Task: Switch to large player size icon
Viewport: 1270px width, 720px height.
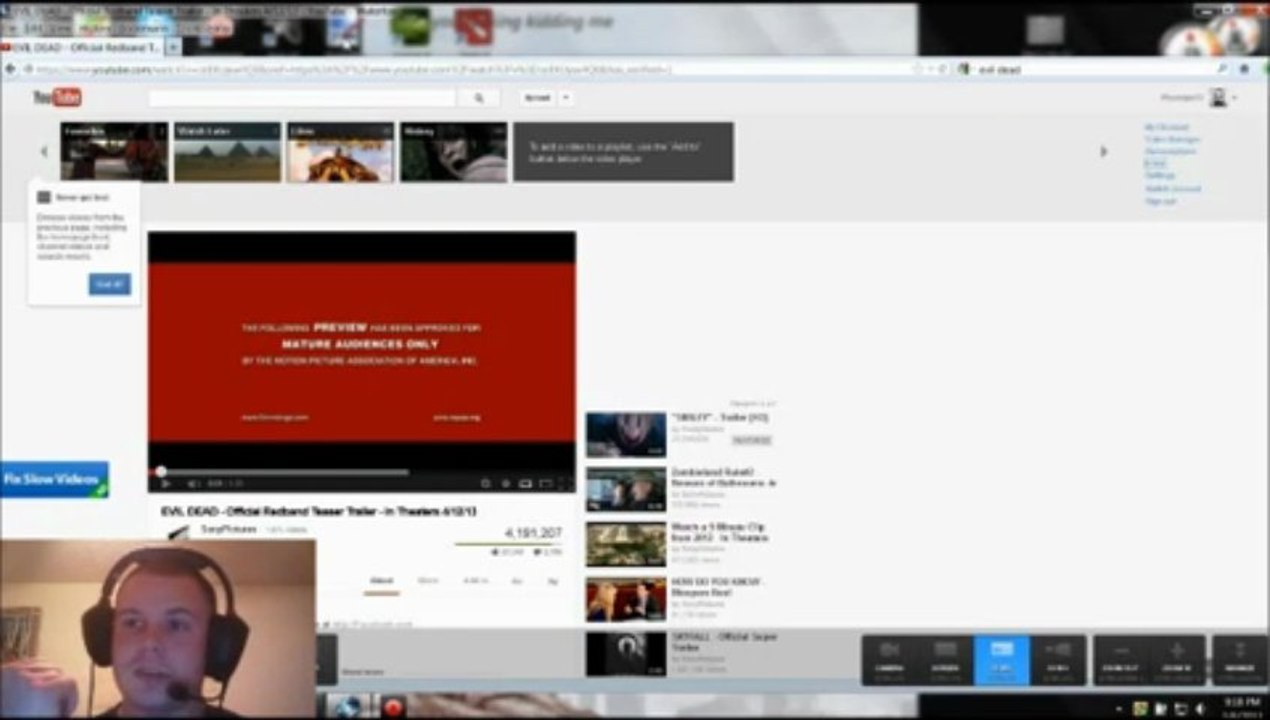Action: [545, 484]
